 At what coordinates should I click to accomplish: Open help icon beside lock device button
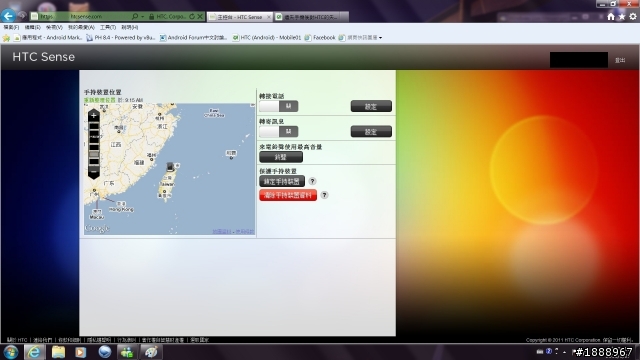tap(312, 181)
